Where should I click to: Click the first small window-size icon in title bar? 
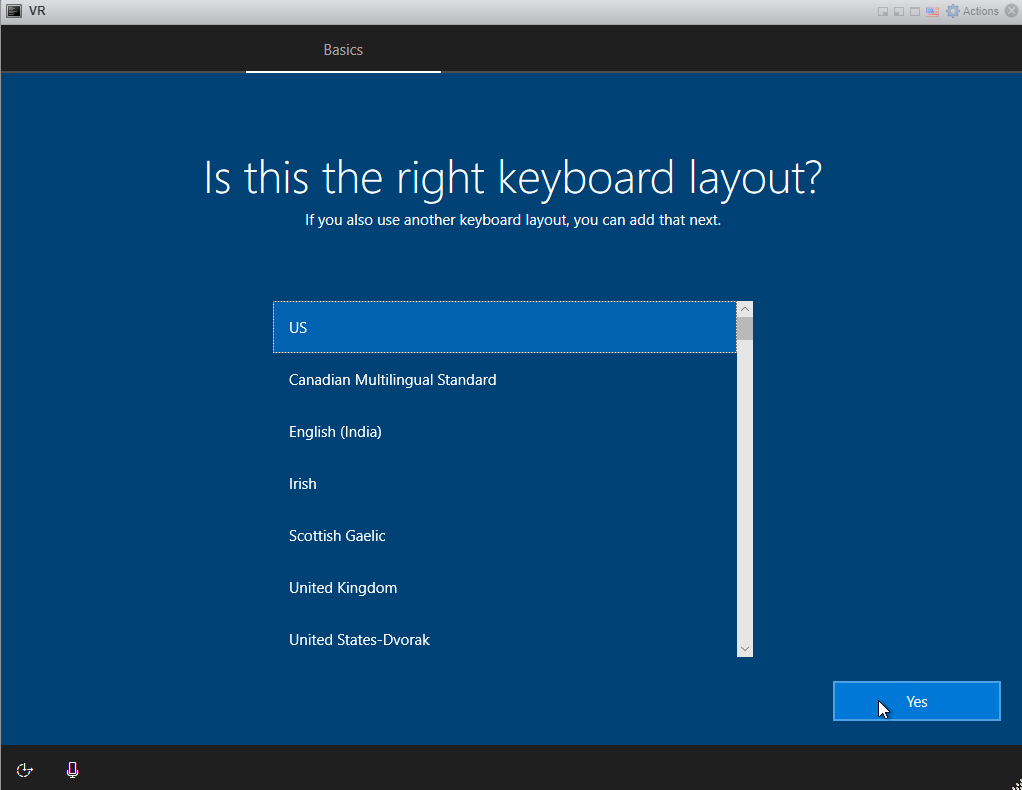(883, 12)
